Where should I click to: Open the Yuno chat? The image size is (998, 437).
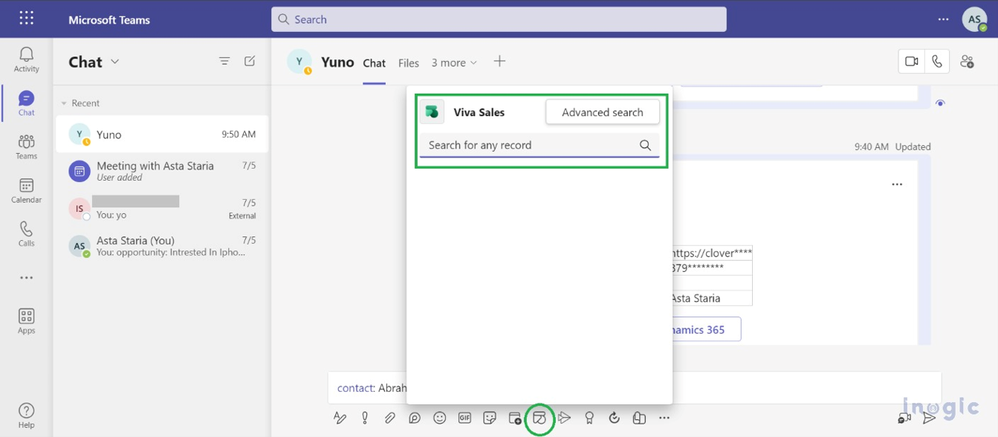coord(162,134)
